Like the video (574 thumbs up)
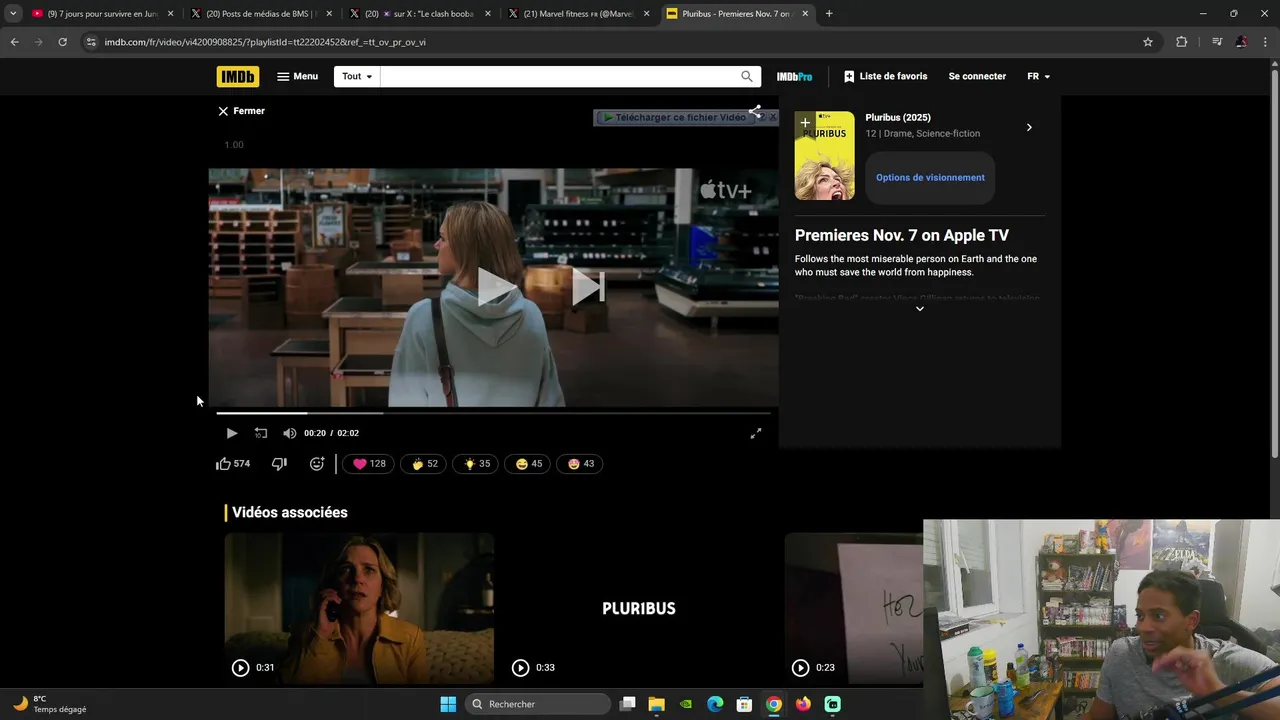Image resolution: width=1280 pixels, height=720 pixels. click(233, 464)
